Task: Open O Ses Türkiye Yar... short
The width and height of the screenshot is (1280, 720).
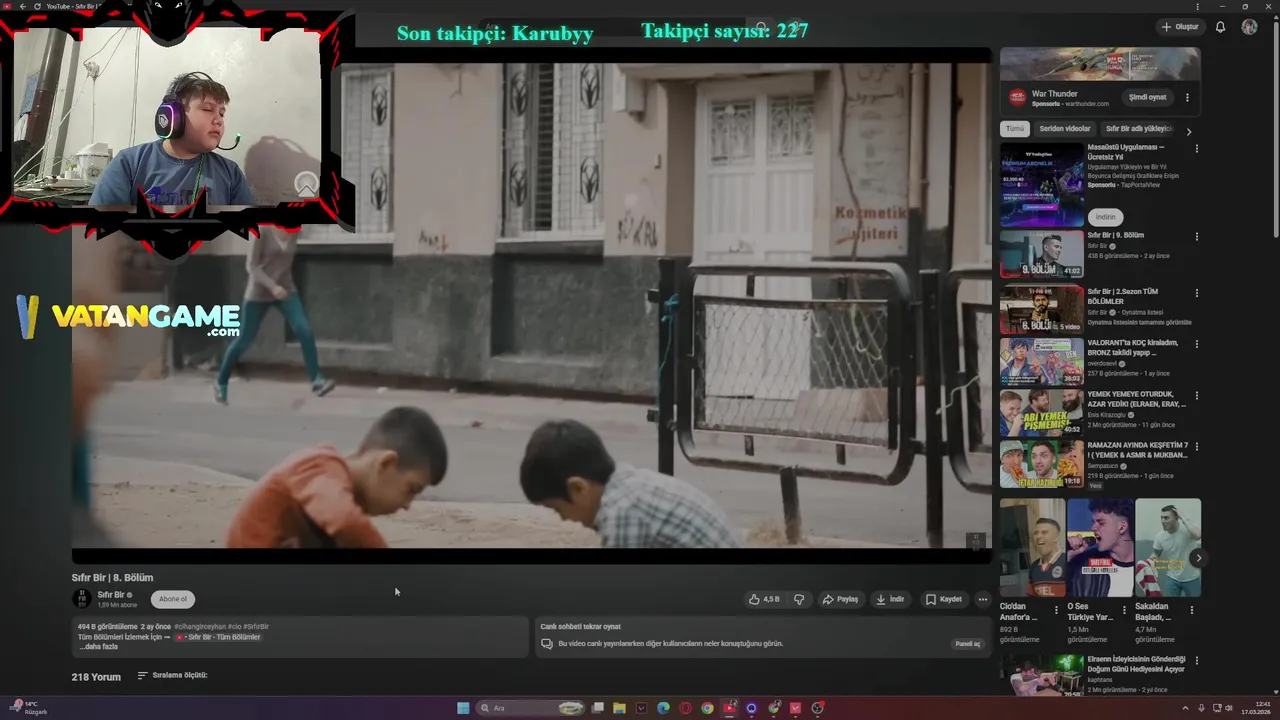Action: pos(1100,548)
